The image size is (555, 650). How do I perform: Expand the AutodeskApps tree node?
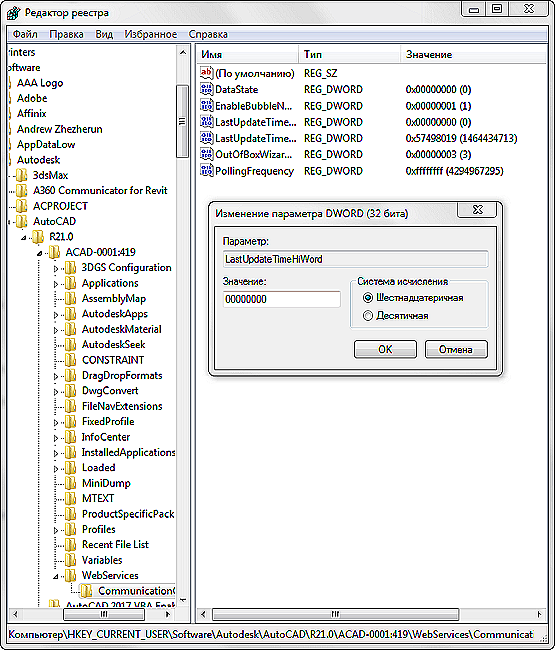click(56, 315)
